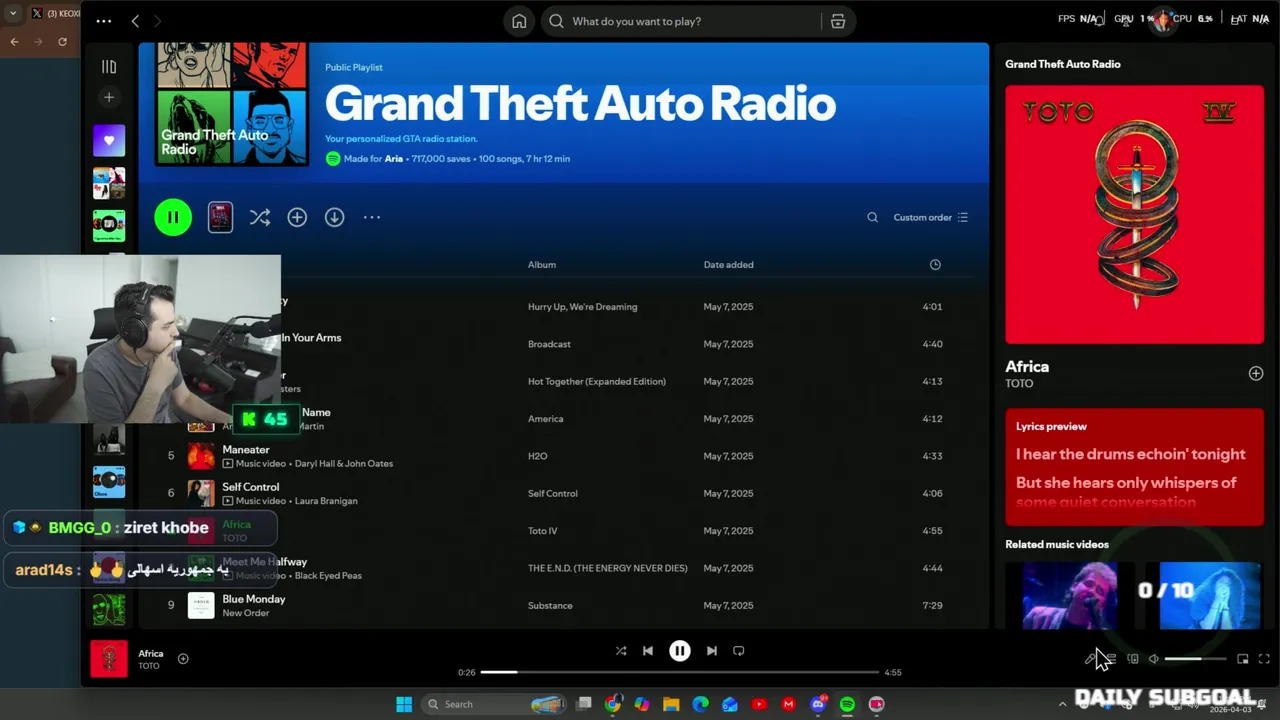Add Africa to a playlist from the bottom bar
The image size is (1280, 720).
tap(183, 658)
